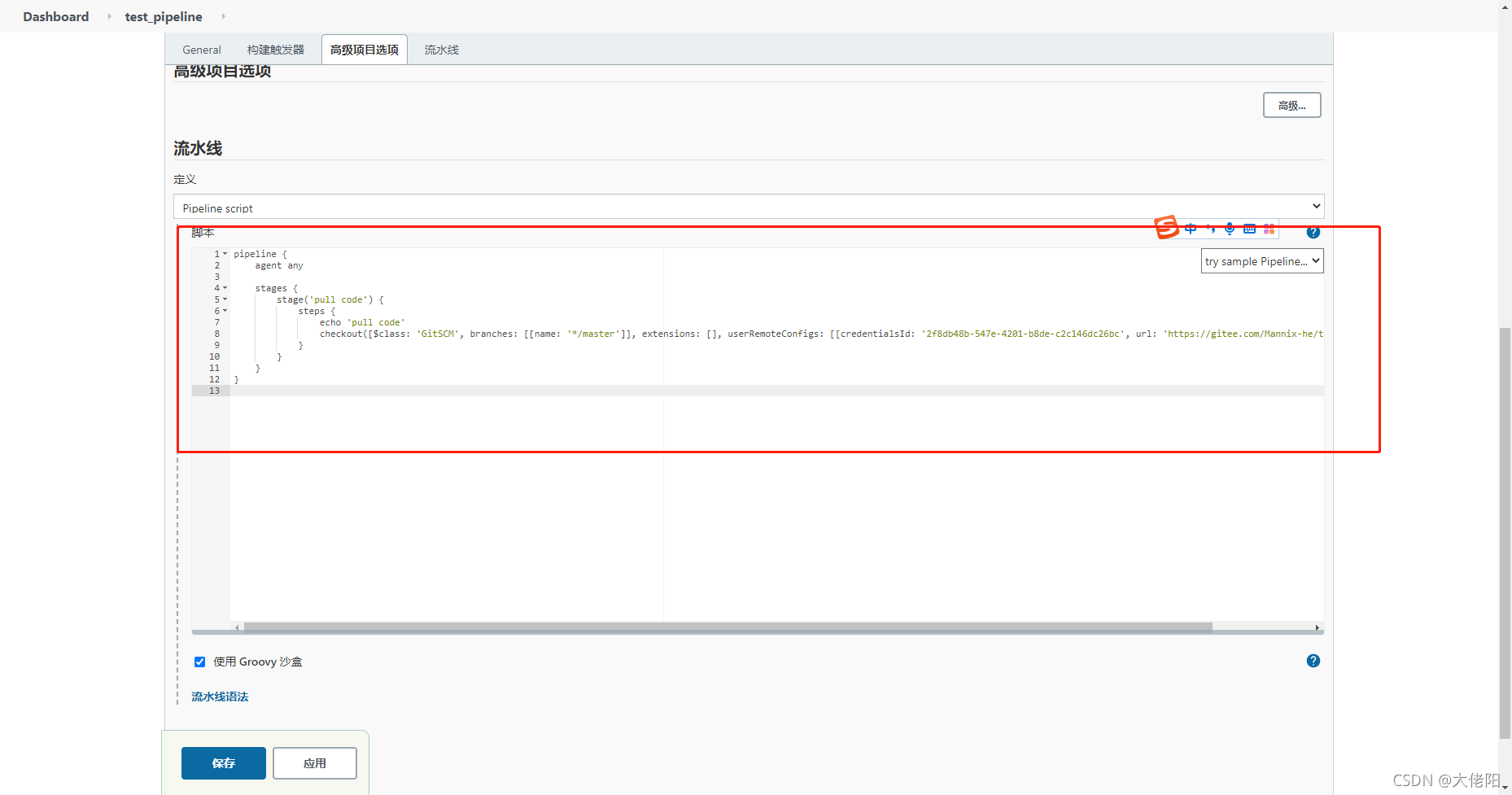1512x795 pixels.
Task: Click line number 8 in the gutter
Action: pyautogui.click(x=216, y=334)
